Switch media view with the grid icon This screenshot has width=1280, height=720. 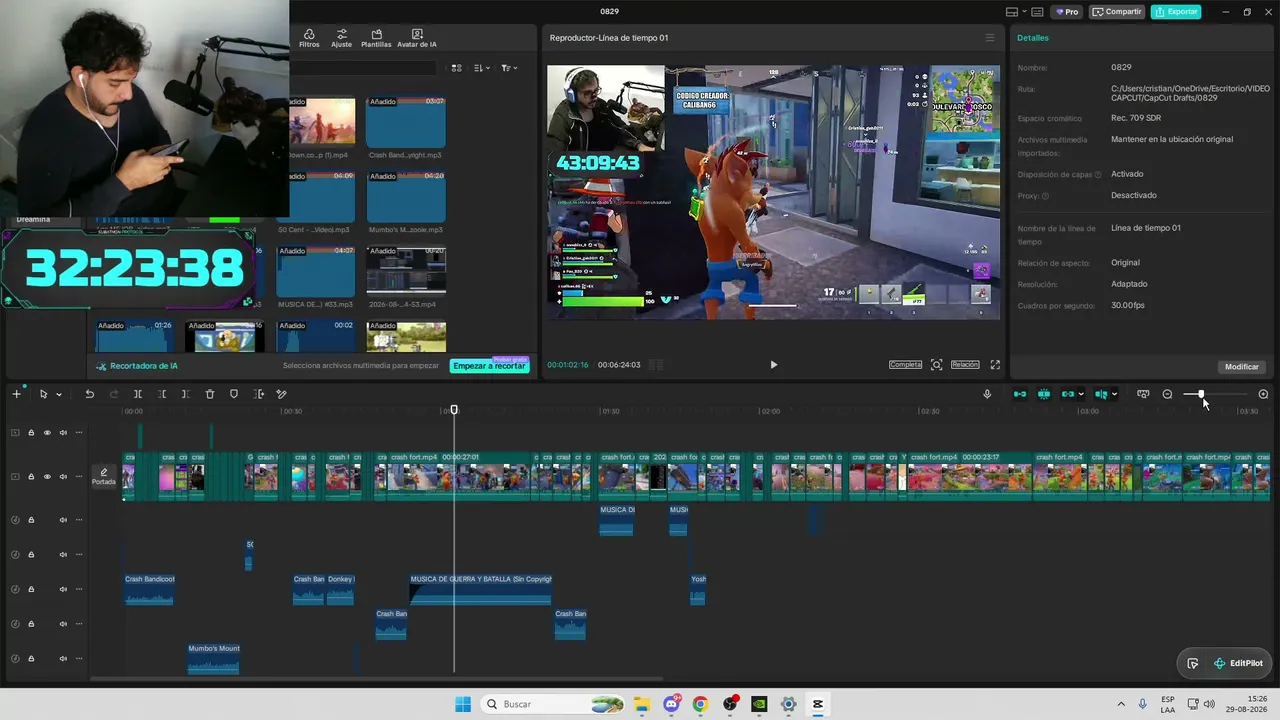coord(456,68)
